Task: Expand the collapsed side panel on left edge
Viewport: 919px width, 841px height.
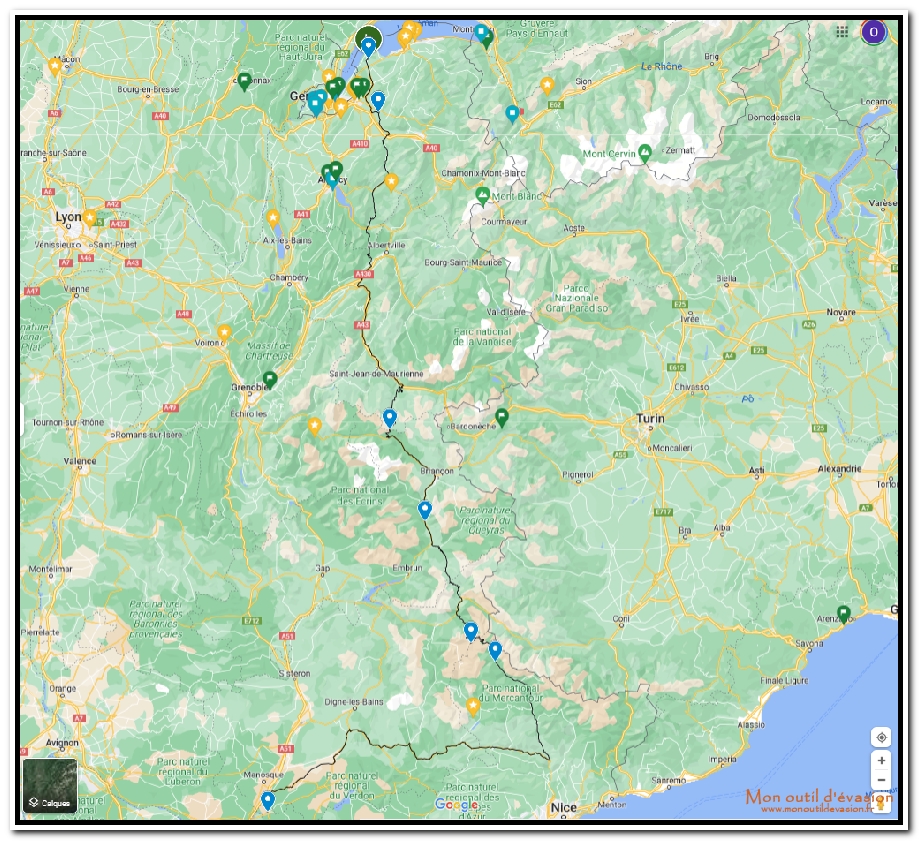Action: (24, 420)
